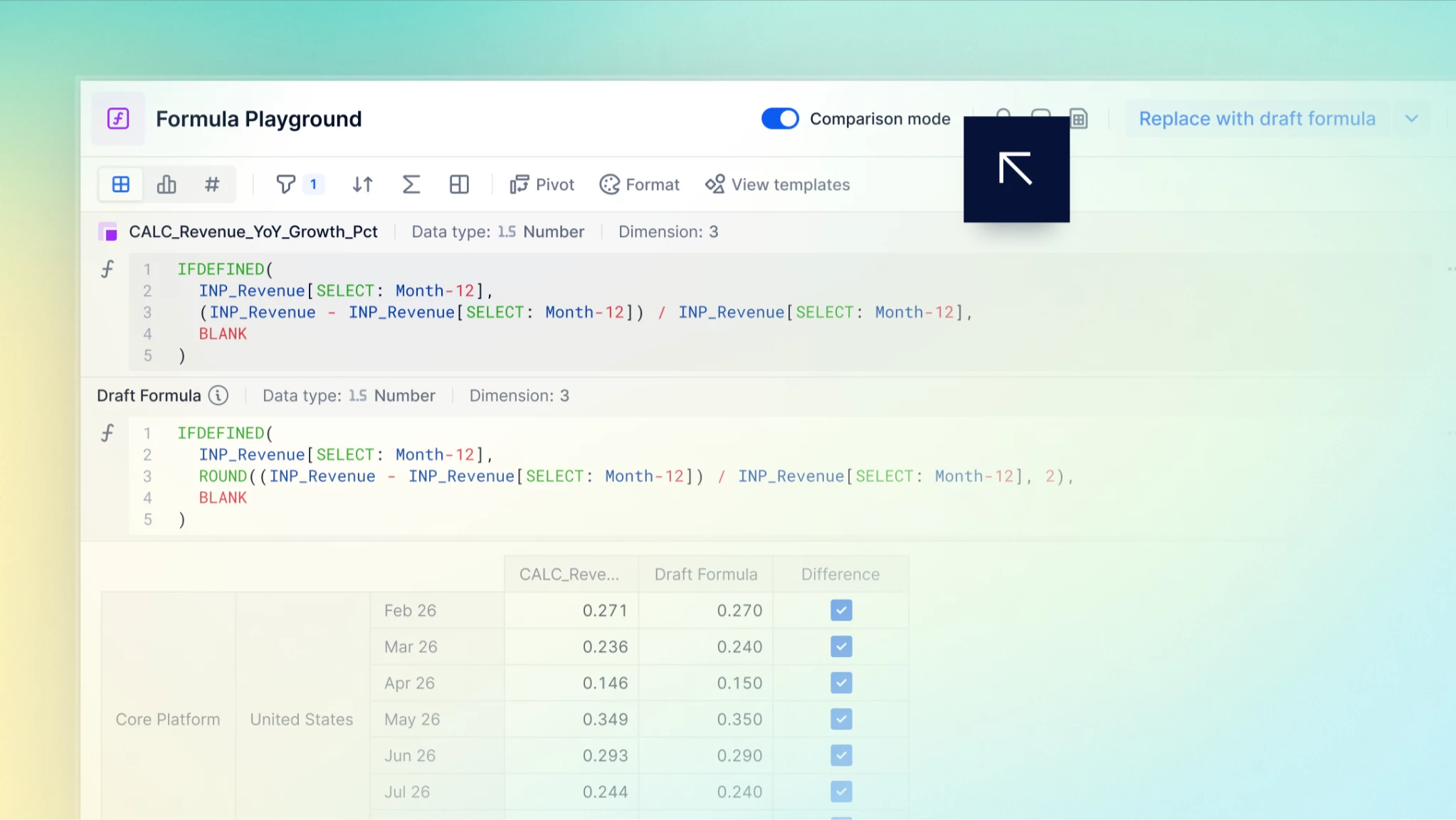The width and height of the screenshot is (1456, 820).
Task: Place cursor on ROUND line in draft formula
Action: [635, 476]
